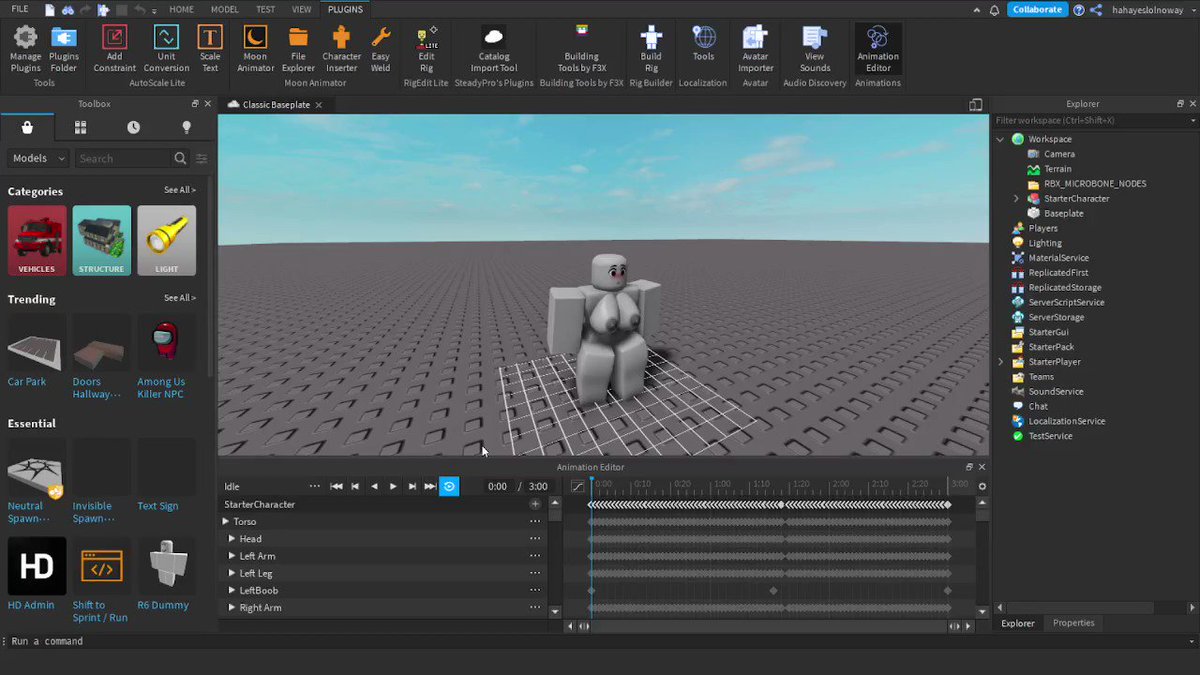Open Moon Animator
This screenshot has height=675, width=1200.
(256, 48)
